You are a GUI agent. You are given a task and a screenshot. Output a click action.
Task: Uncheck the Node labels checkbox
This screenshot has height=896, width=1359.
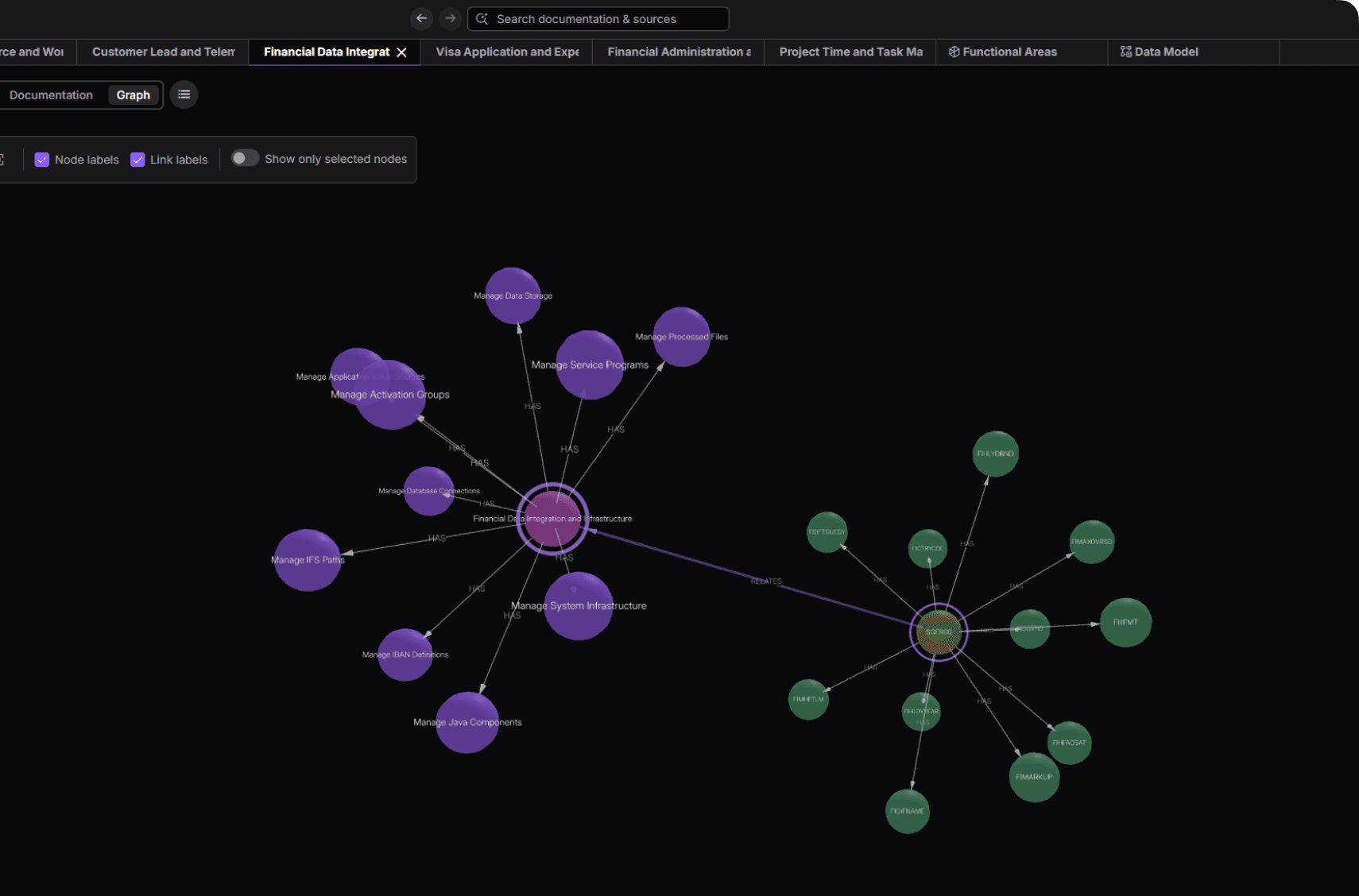coord(42,160)
